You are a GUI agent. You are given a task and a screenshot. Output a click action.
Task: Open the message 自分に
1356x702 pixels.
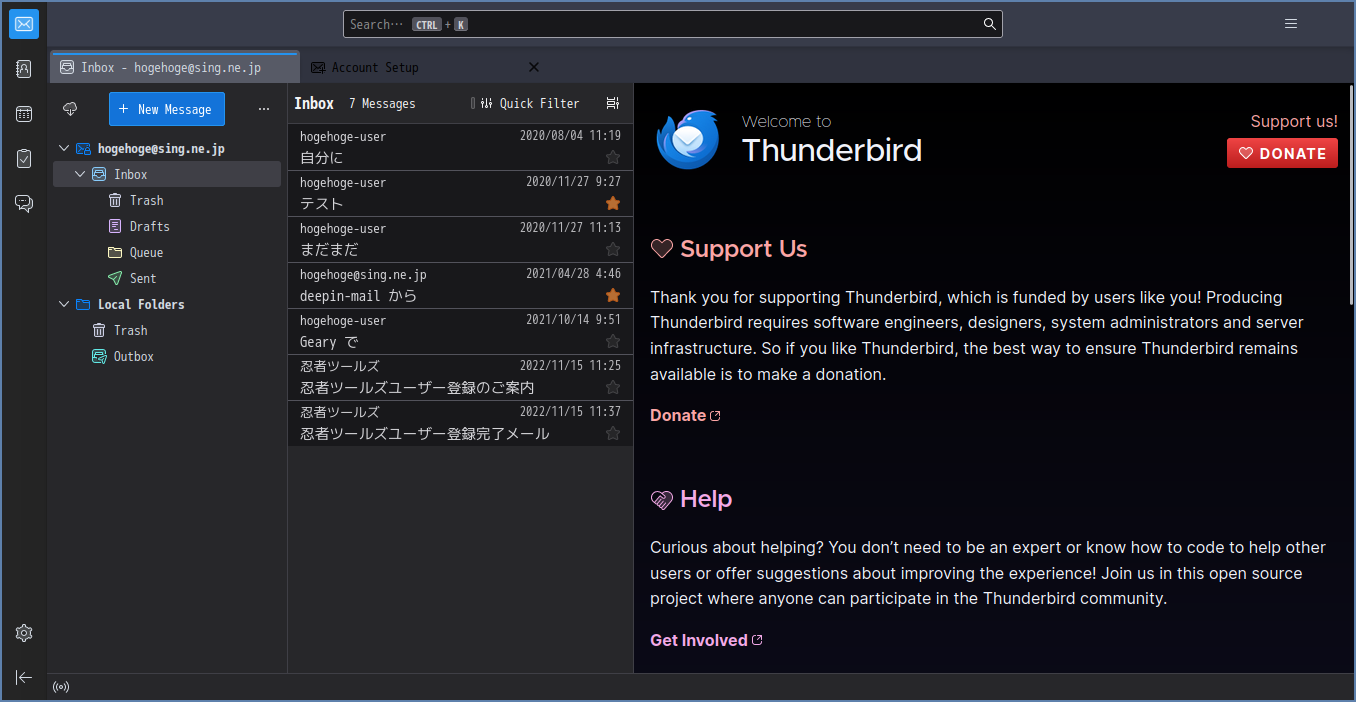(x=460, y=147)
